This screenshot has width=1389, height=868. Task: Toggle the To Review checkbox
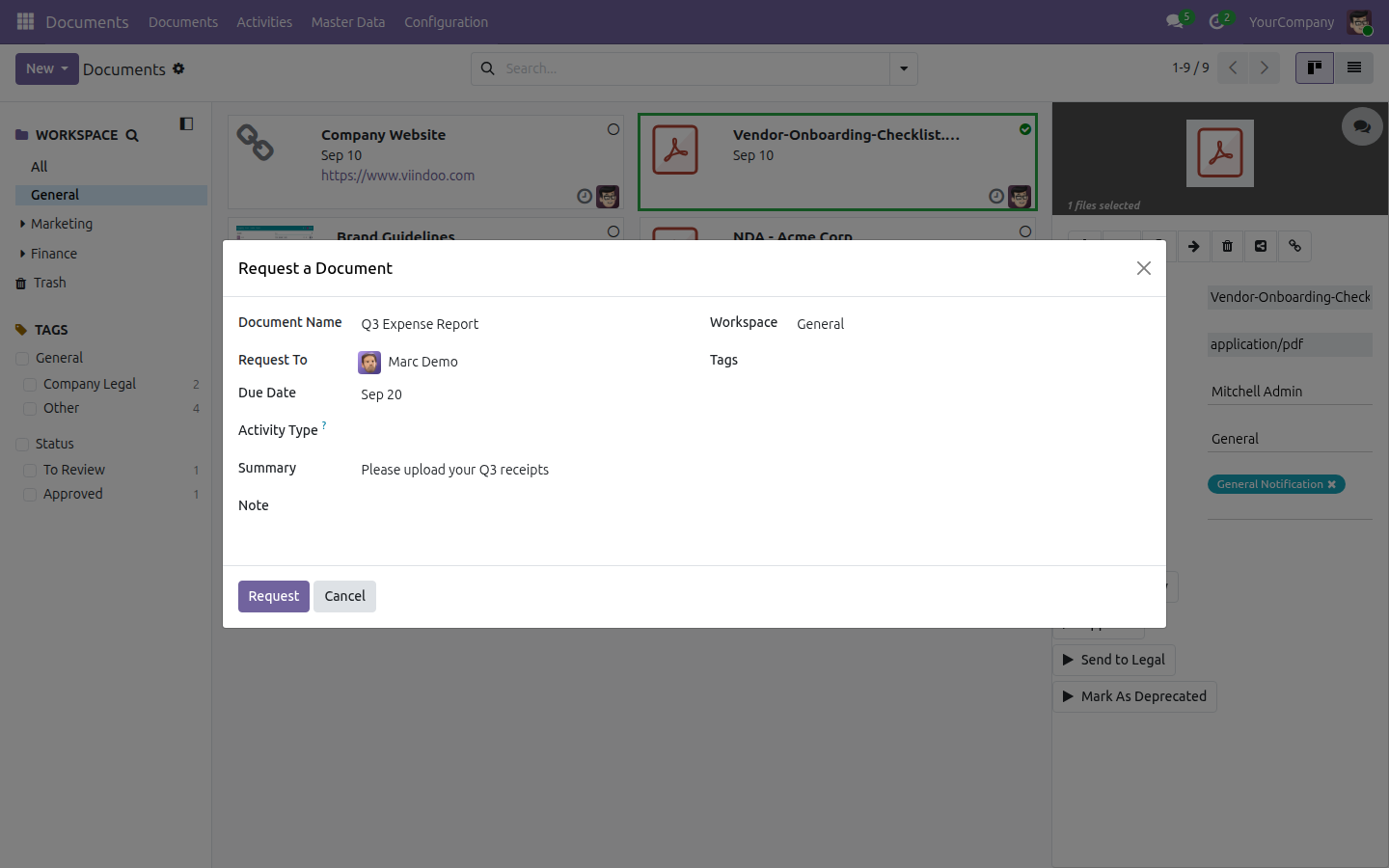(x=30, y=471)
